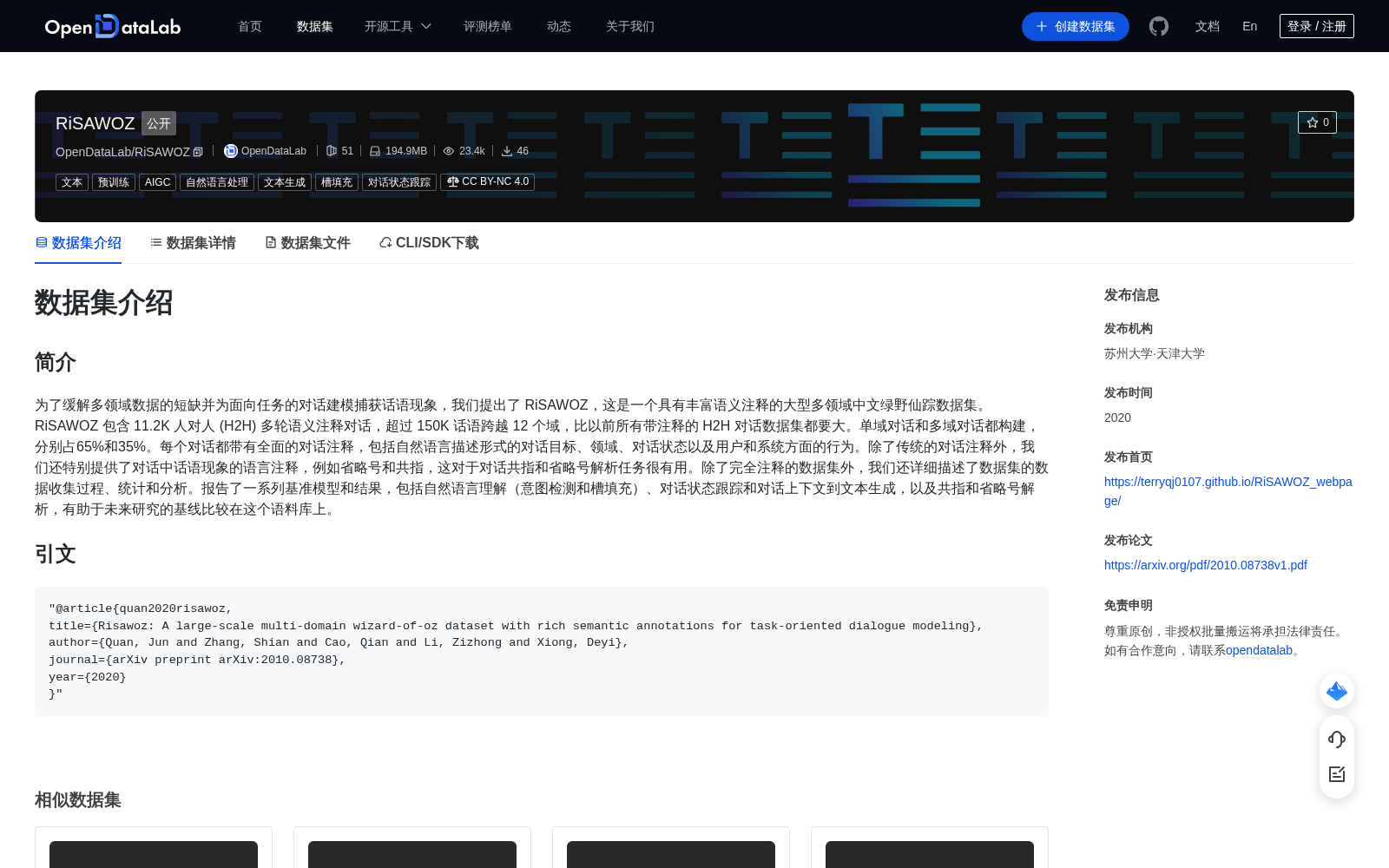Click the 对话状态跟踪 tag
This screenshot has height=868, width=1389.
point(399,182)
